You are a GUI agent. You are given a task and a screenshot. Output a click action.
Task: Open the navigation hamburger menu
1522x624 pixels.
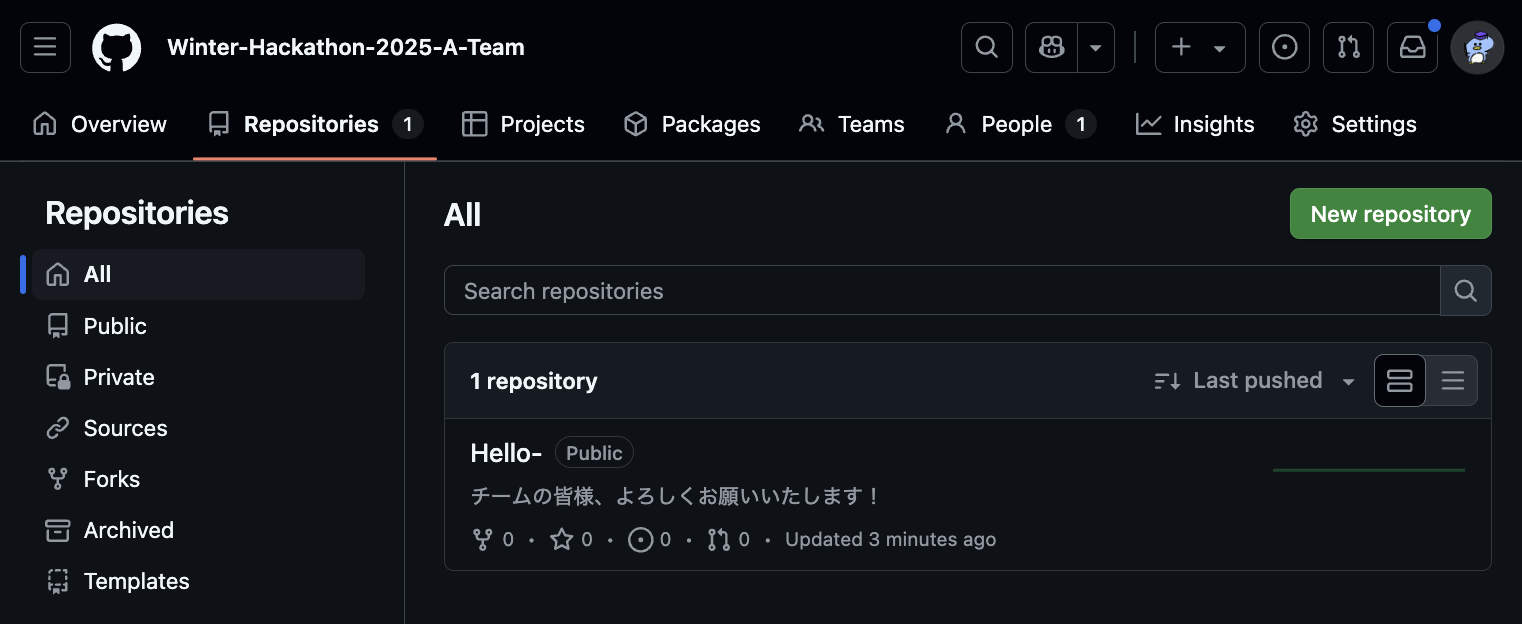pos(45,47)
